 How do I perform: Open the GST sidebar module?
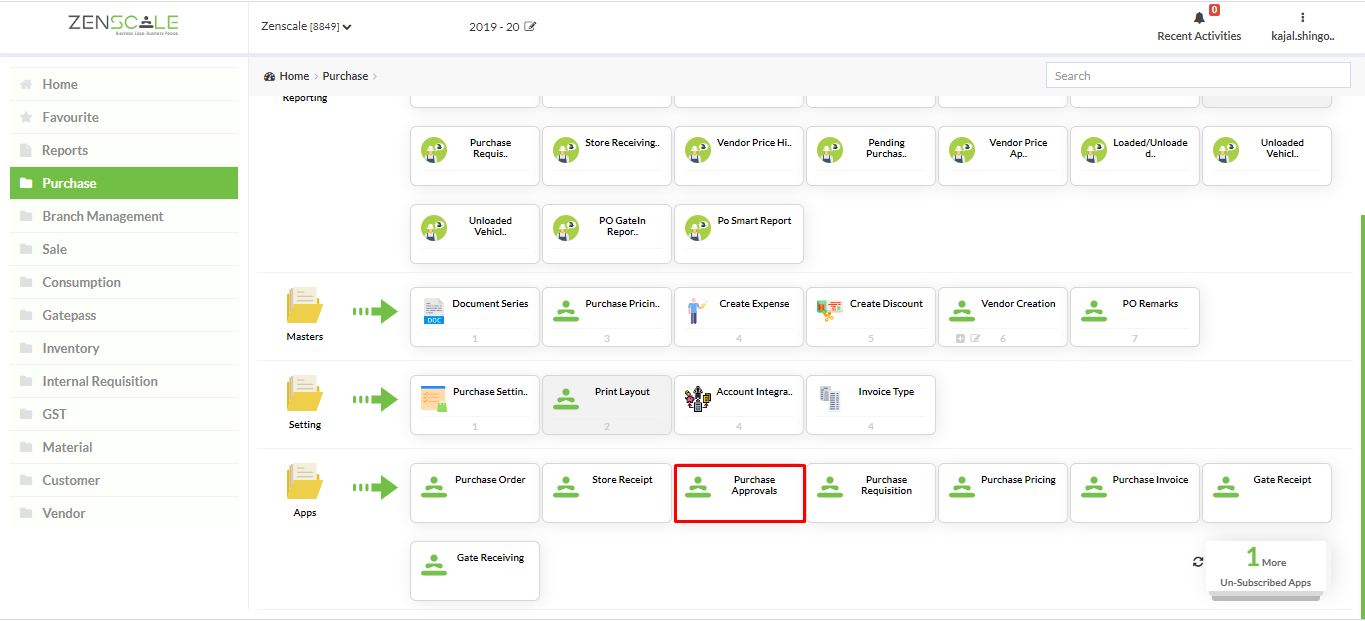[124, 414]
